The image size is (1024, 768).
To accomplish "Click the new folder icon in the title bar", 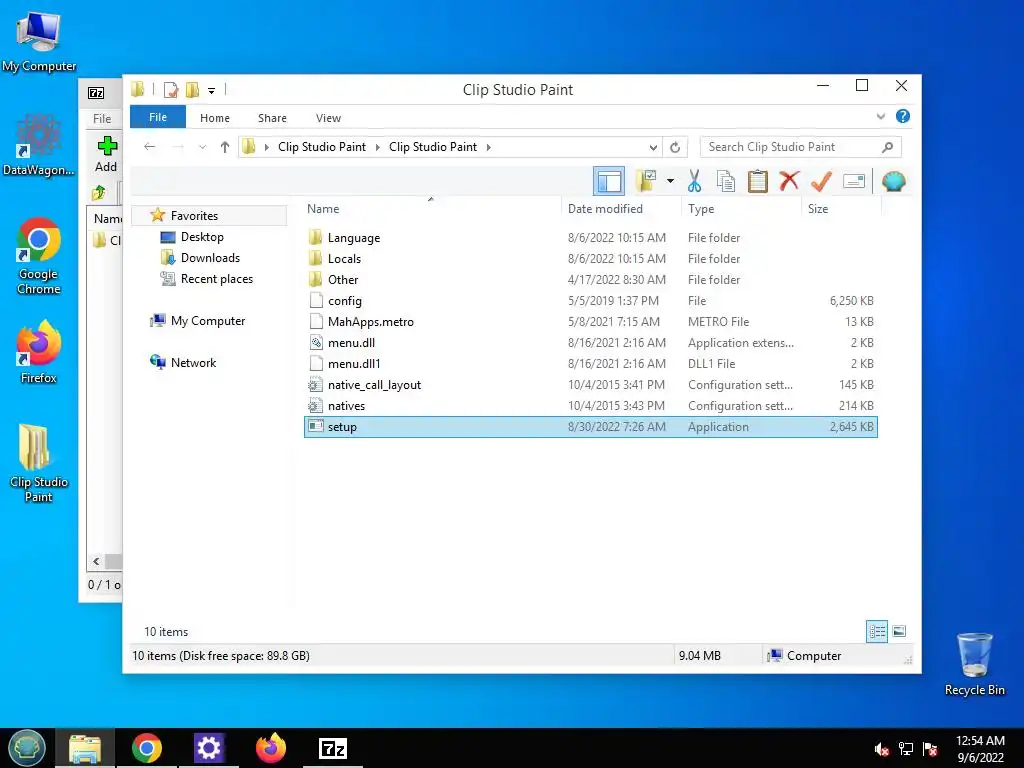I will click(x=192, y=89).
